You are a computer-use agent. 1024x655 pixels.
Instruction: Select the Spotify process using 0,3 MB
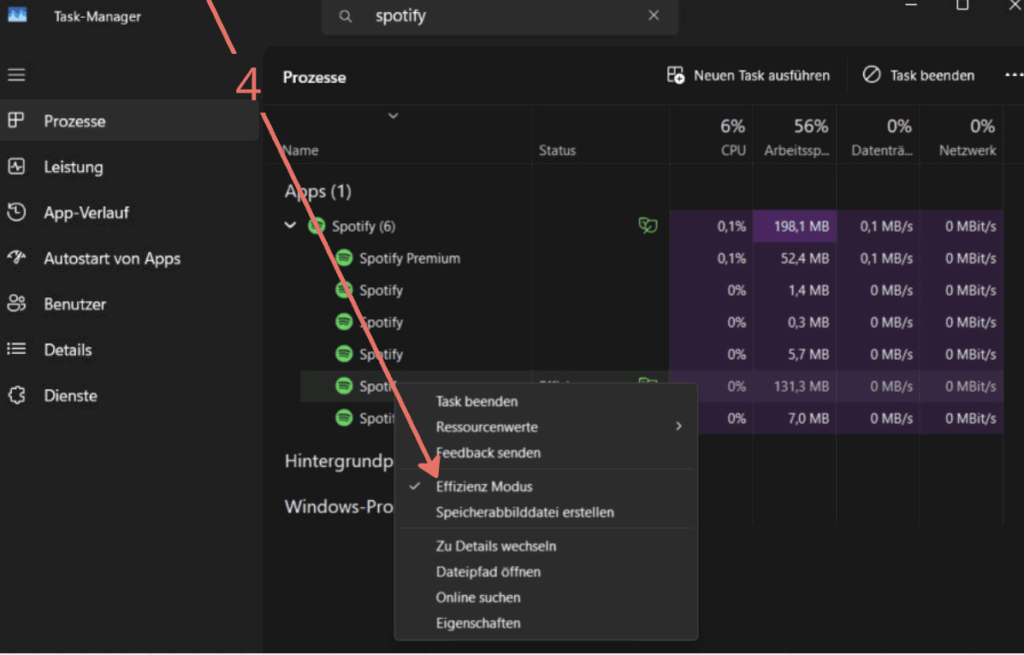tap(651, 323)
